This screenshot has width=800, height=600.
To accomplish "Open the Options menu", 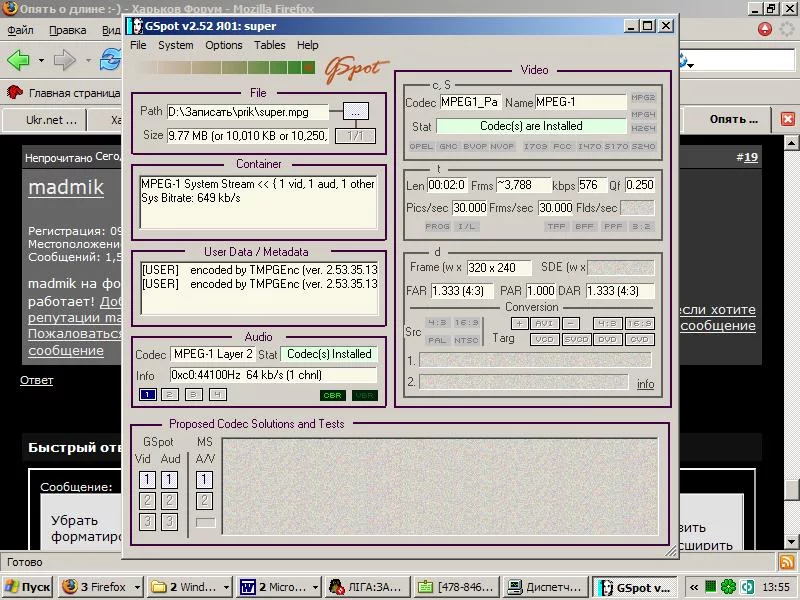I will [x=224, y=45].
